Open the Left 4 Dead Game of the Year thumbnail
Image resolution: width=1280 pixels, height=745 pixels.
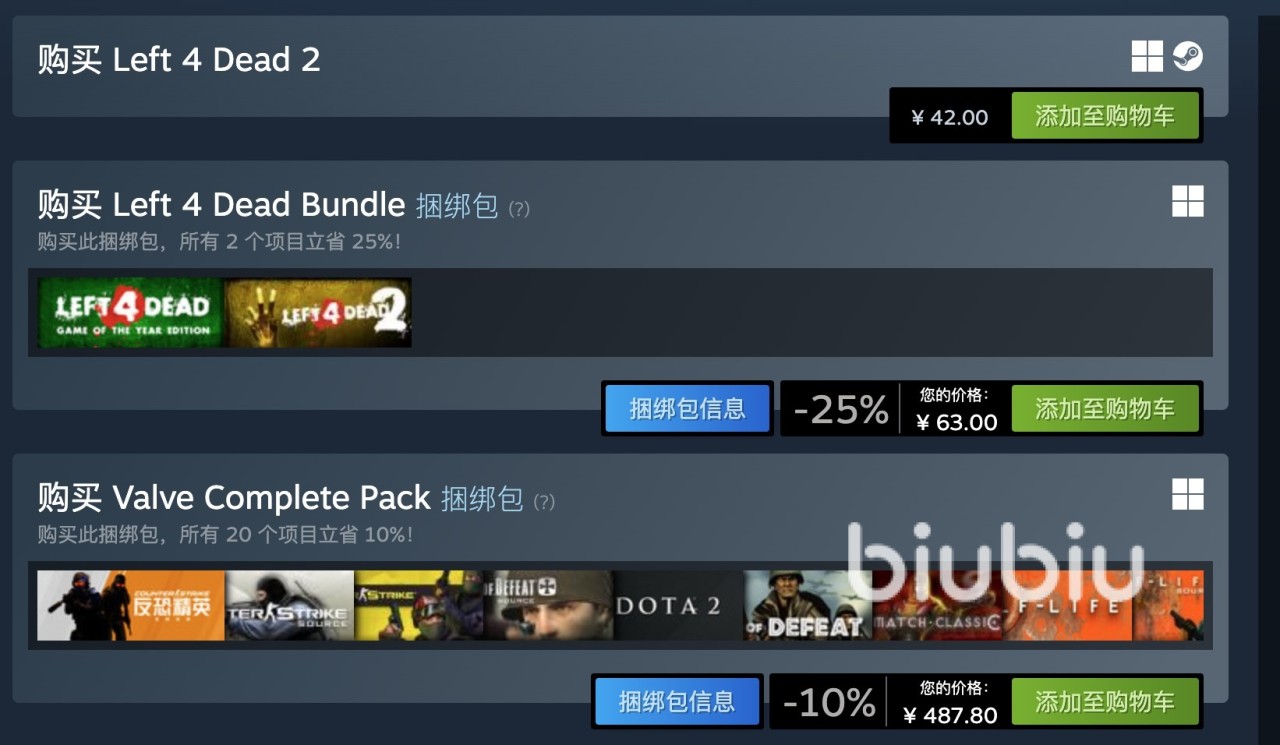(131, 312)
